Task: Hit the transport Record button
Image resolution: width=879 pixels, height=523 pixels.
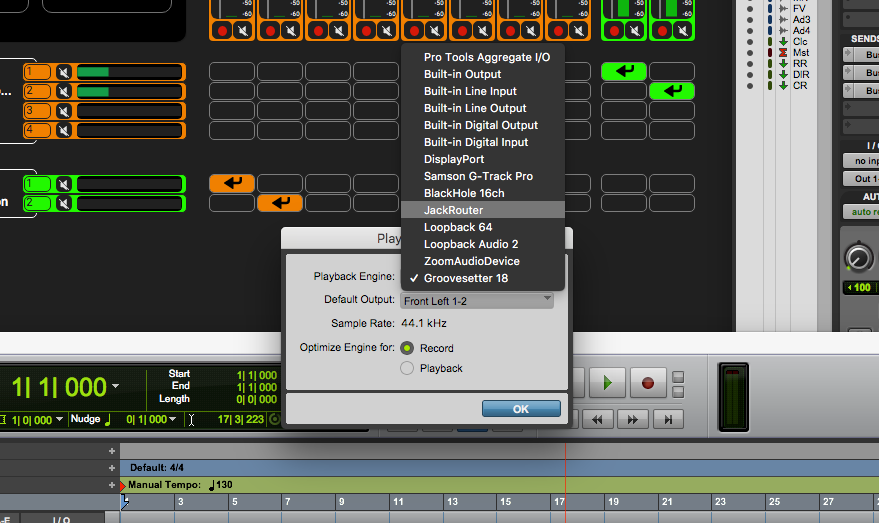Action: click(647, 383)
